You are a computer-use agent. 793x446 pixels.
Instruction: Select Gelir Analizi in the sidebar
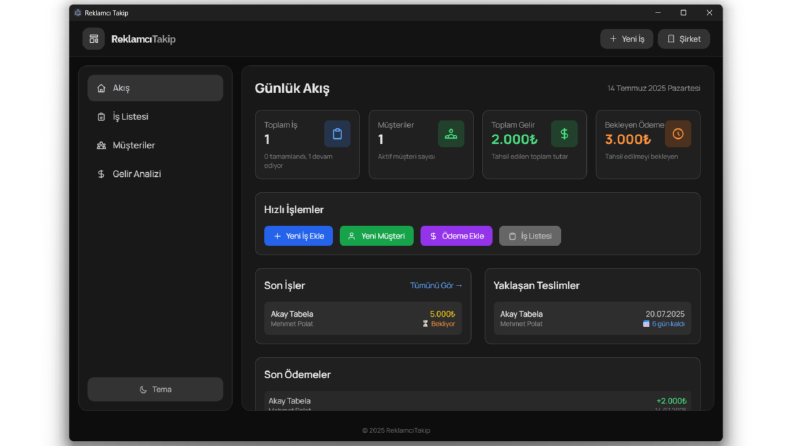[x=155, y=174]
